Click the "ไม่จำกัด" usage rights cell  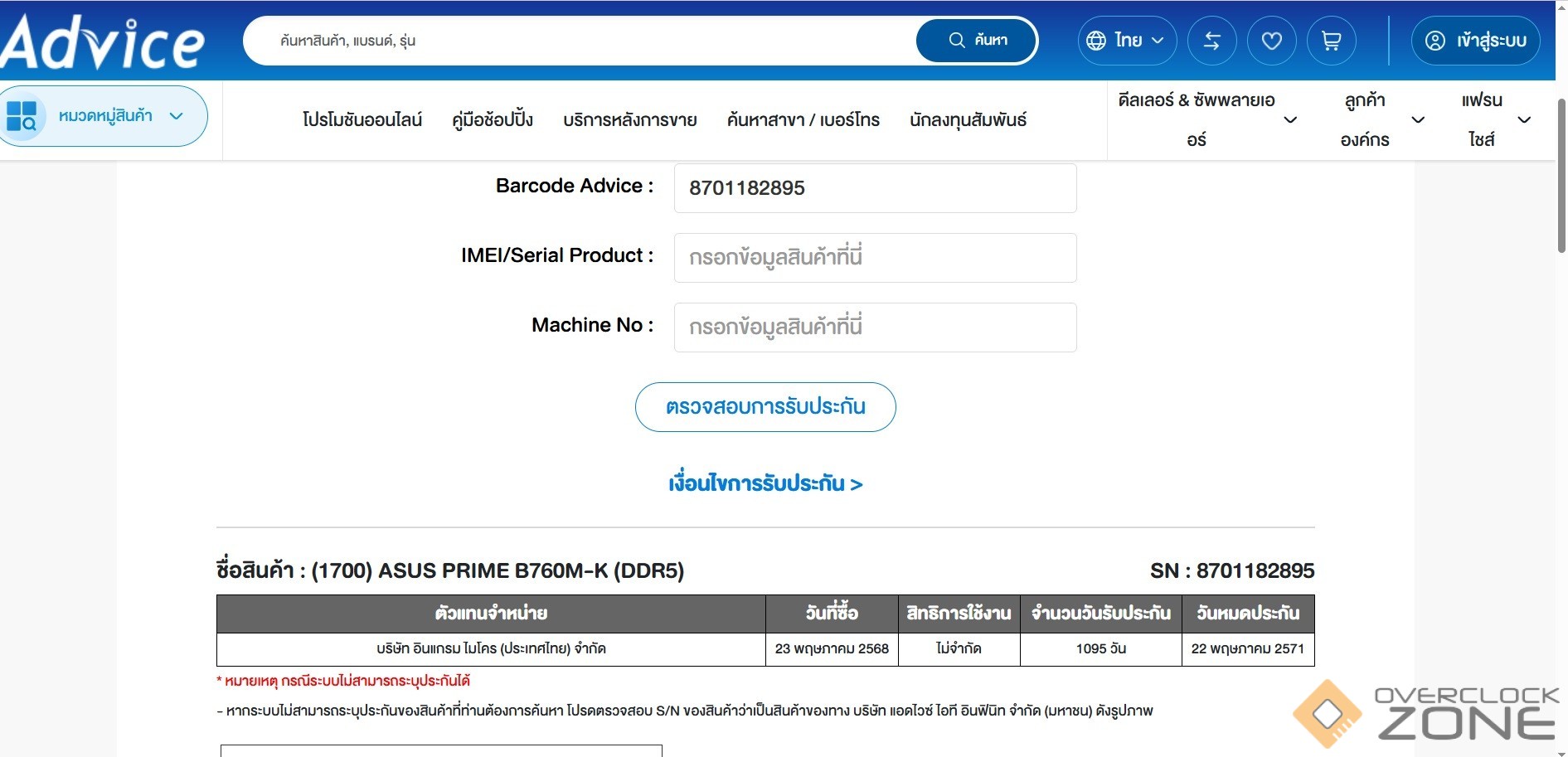959,649
